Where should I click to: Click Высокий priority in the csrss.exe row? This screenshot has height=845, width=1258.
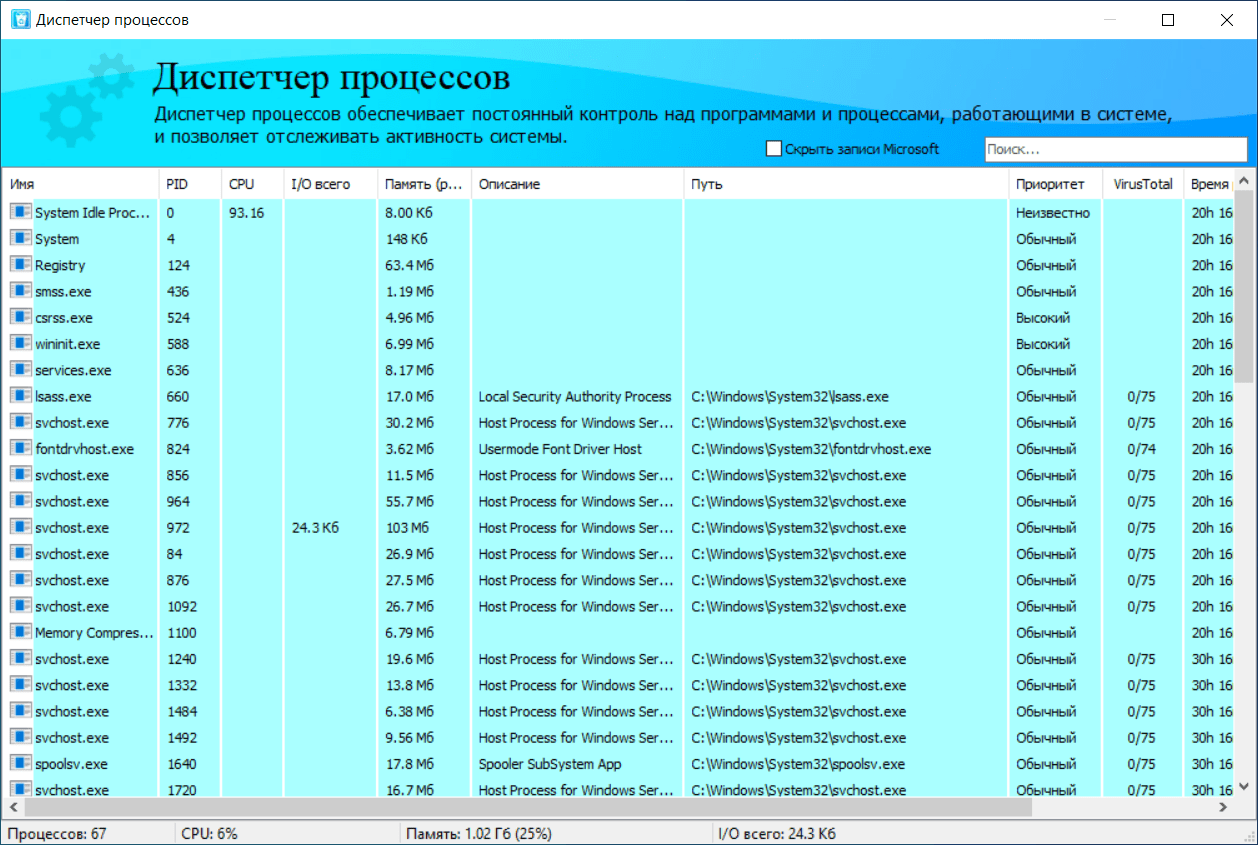click(x=1043, y=318)
